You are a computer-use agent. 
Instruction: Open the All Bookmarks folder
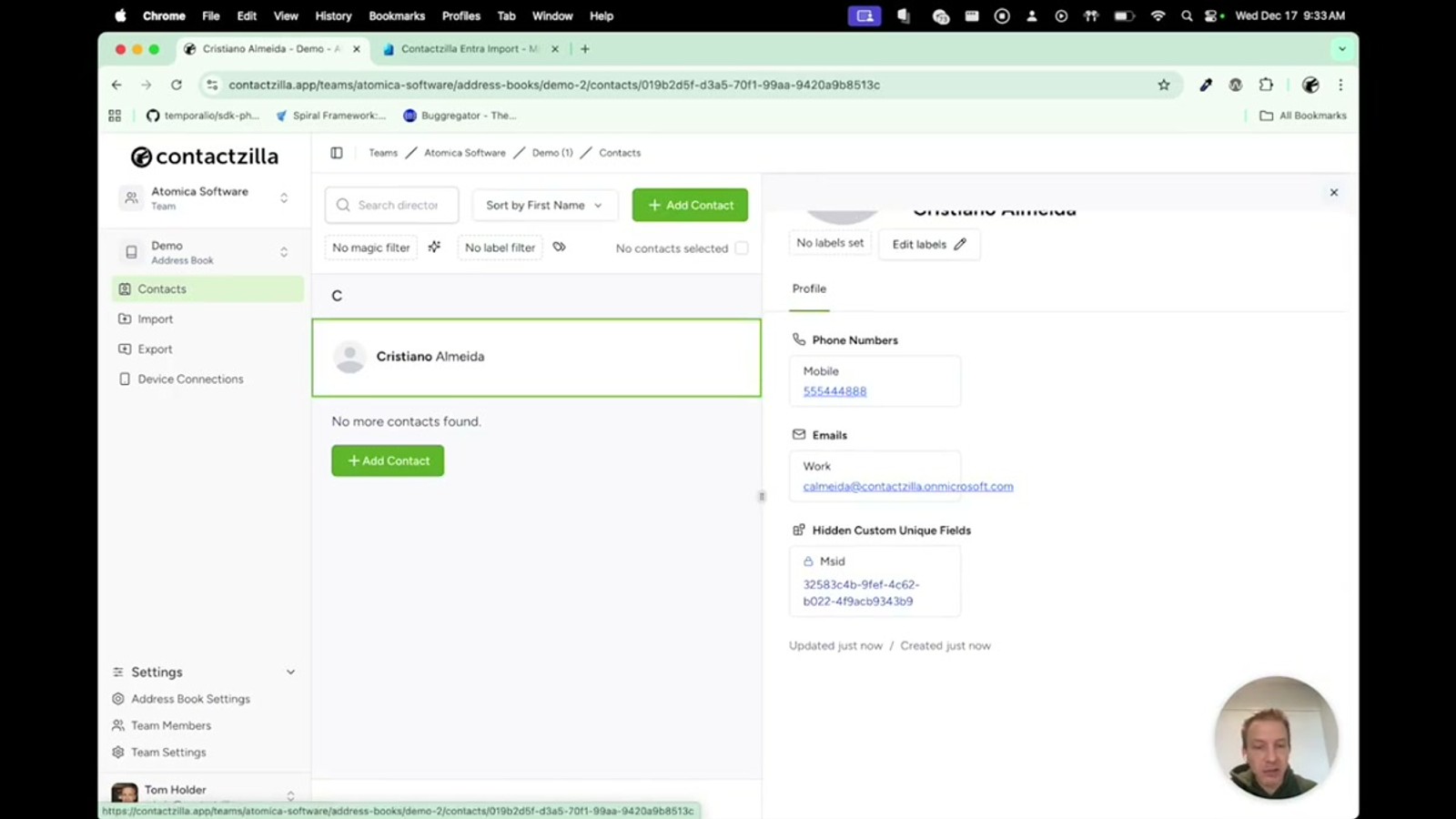[1303, 116]
